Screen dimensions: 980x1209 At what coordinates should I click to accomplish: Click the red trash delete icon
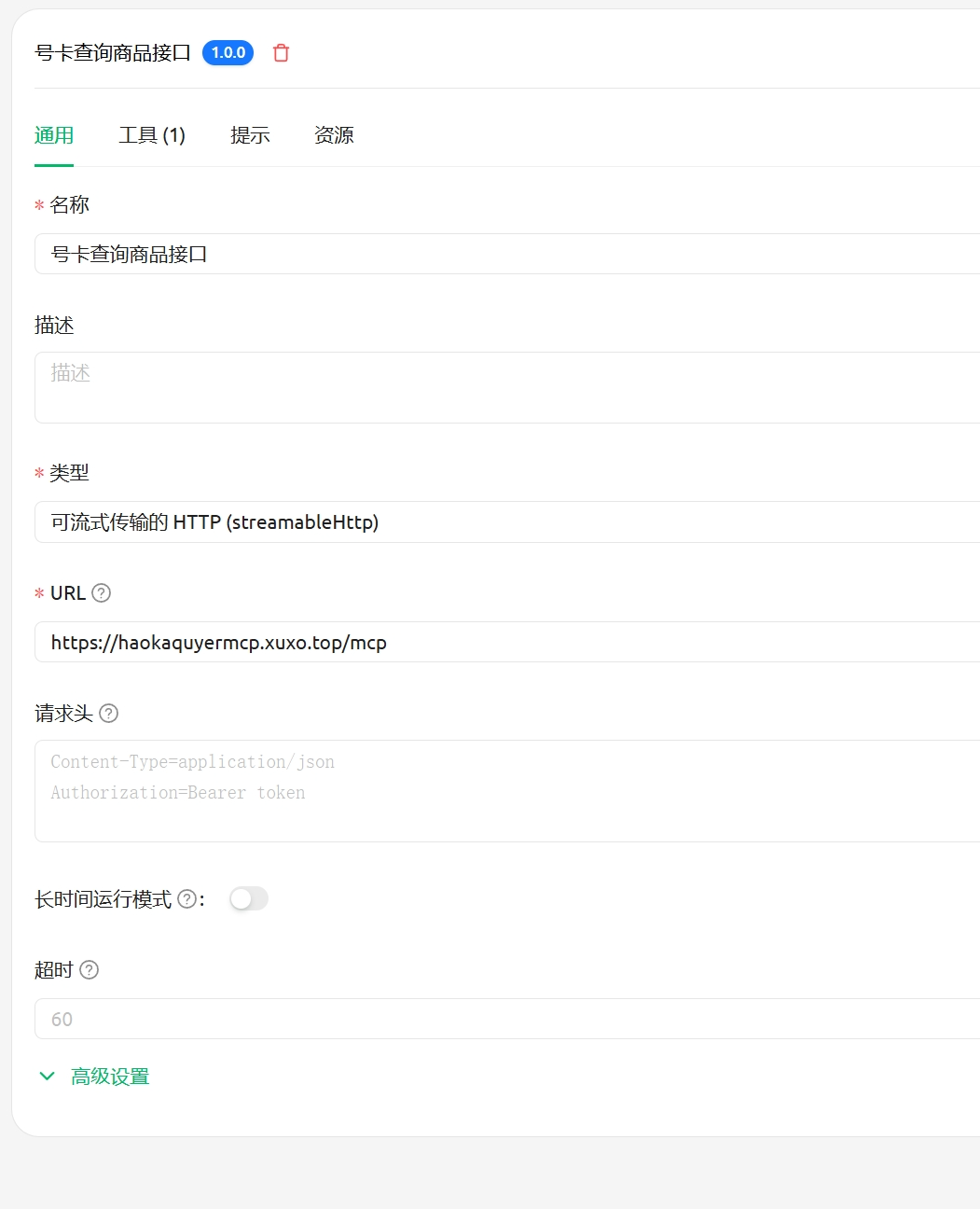(x=281, y=53)
